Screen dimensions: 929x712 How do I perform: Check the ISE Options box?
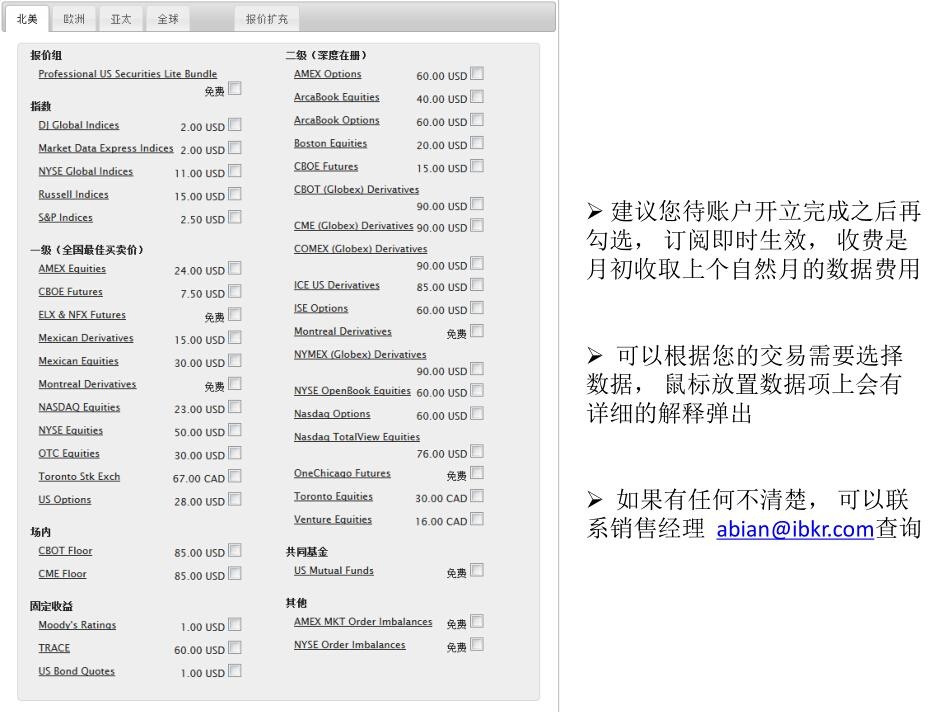pyautogui.click(x=477, y=307)
